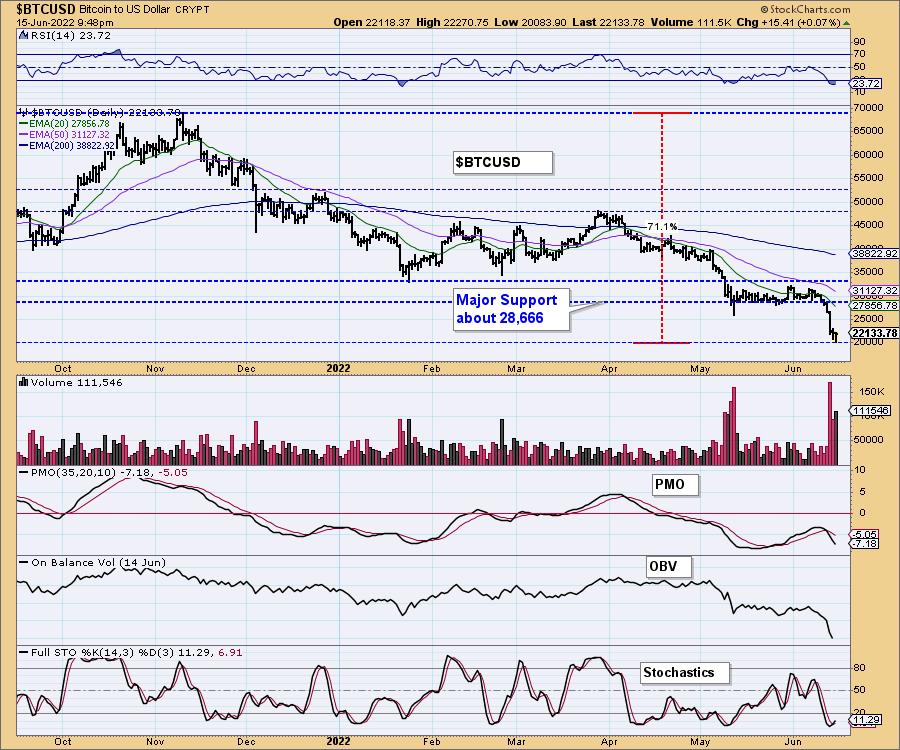The image size is (900, 750).
Task: Click the 22133.78 last price tag on right axis
Action: (874, 333)
